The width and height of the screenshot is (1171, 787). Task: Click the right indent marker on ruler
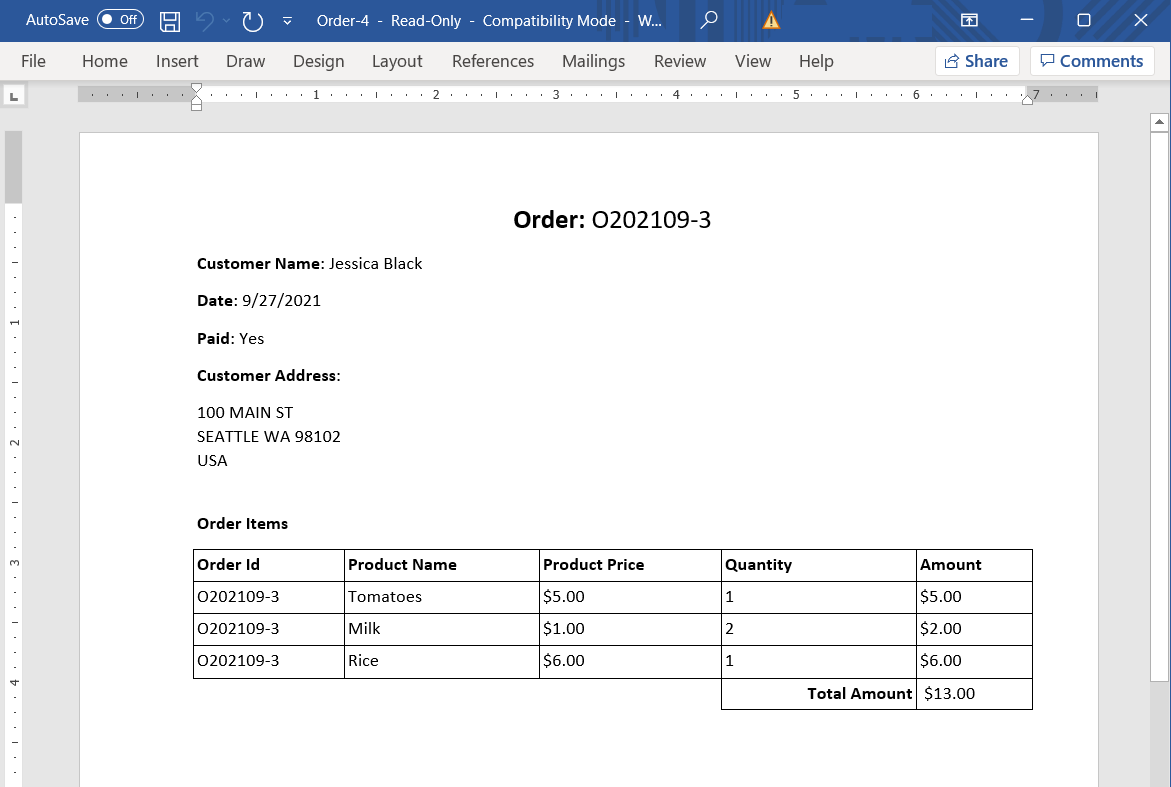1027,98
